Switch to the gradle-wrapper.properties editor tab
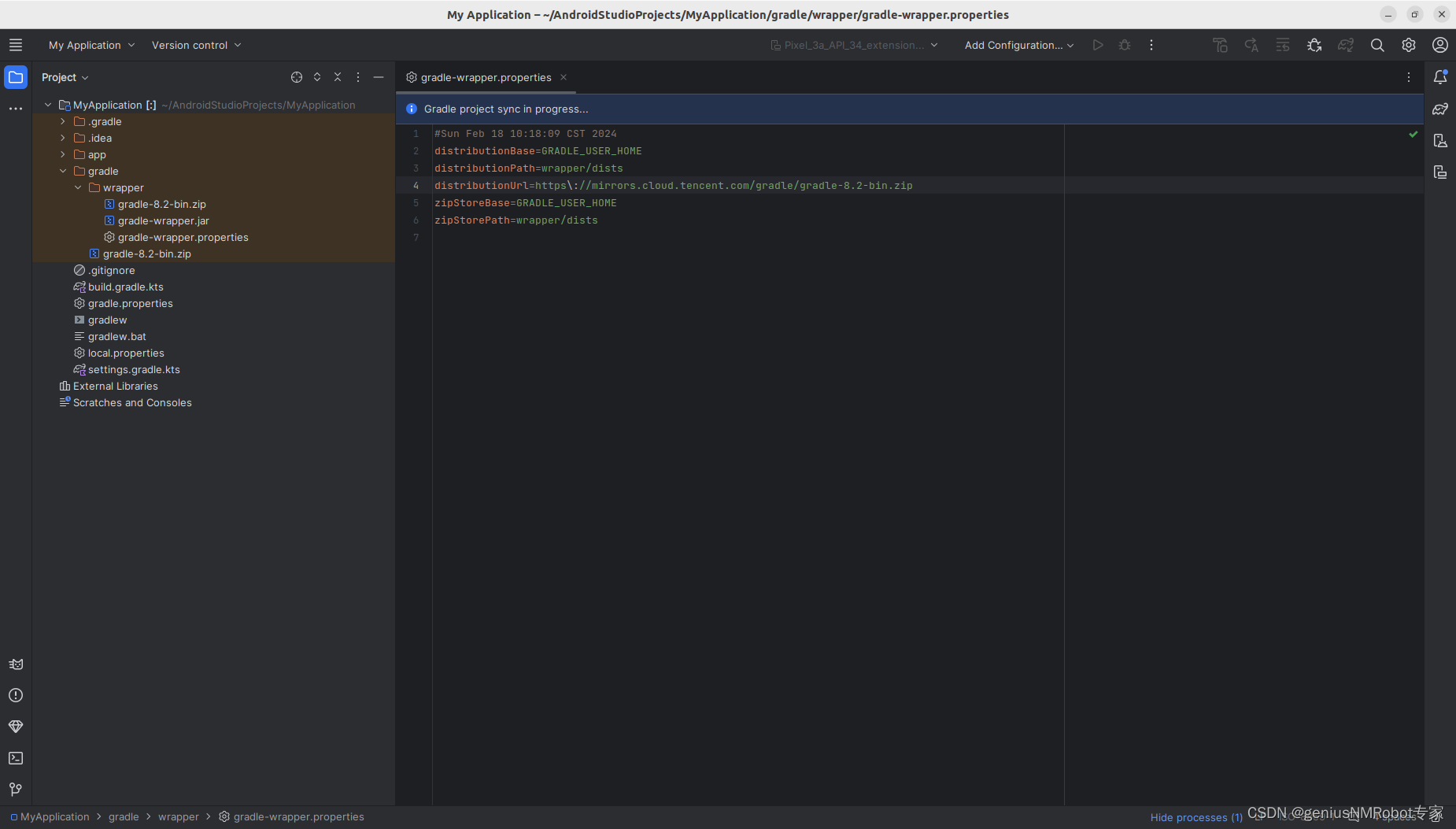The width and height of the screenshot is (1456, 829). point(484,77)
